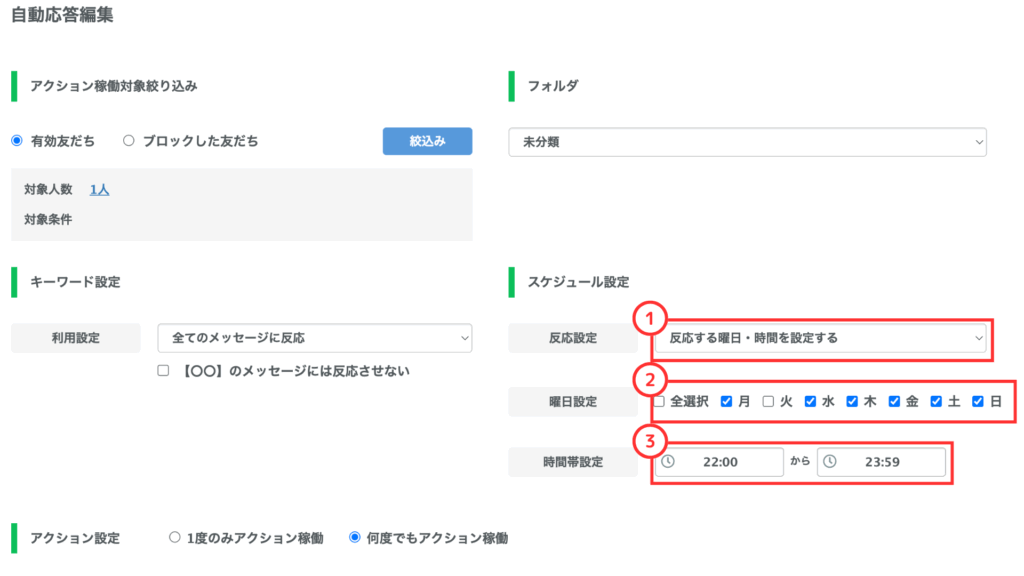This screenshot has height=576, width=1024.
Task: Toggle the 全選択 weekday checkbox
Action: tap(660, 401)
